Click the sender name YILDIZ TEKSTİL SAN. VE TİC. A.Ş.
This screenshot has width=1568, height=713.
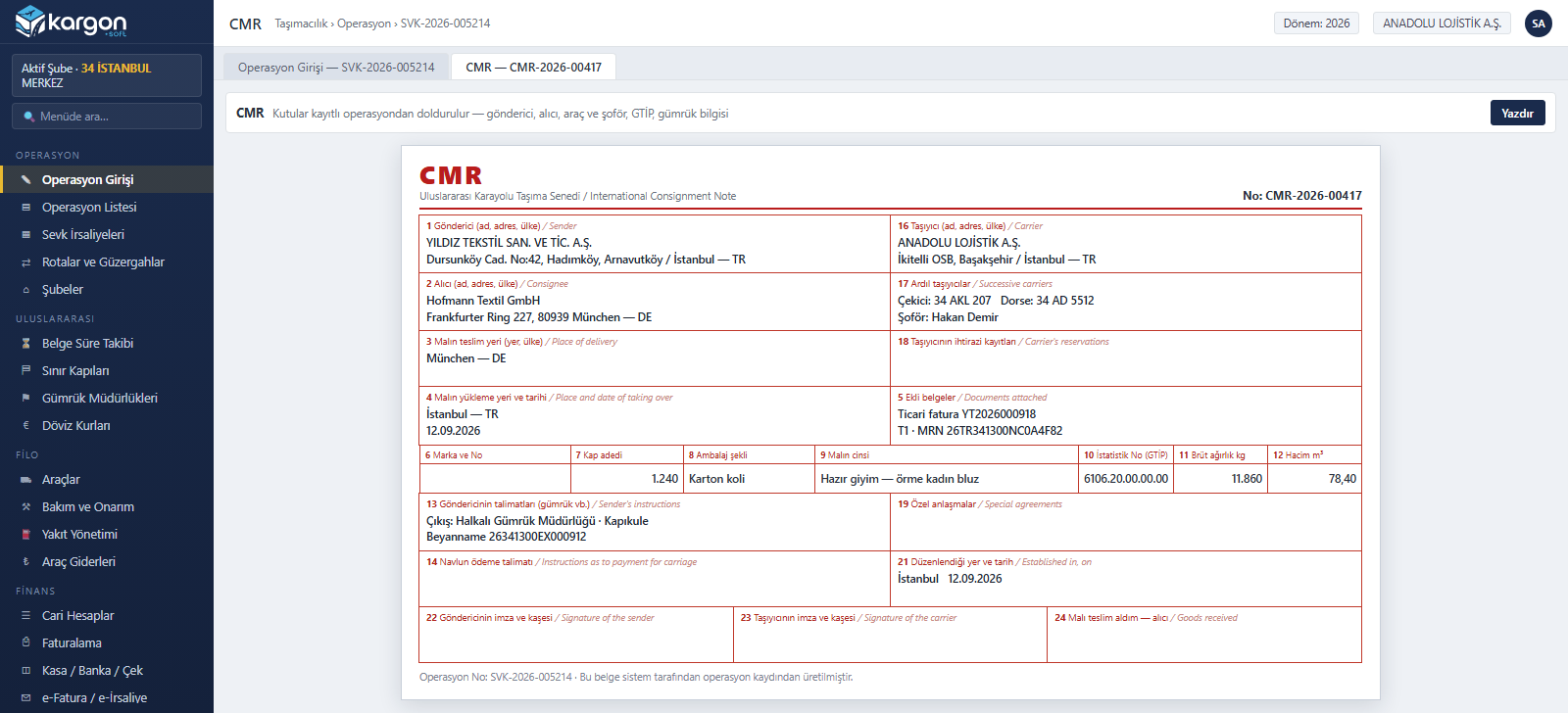(509, 243)
